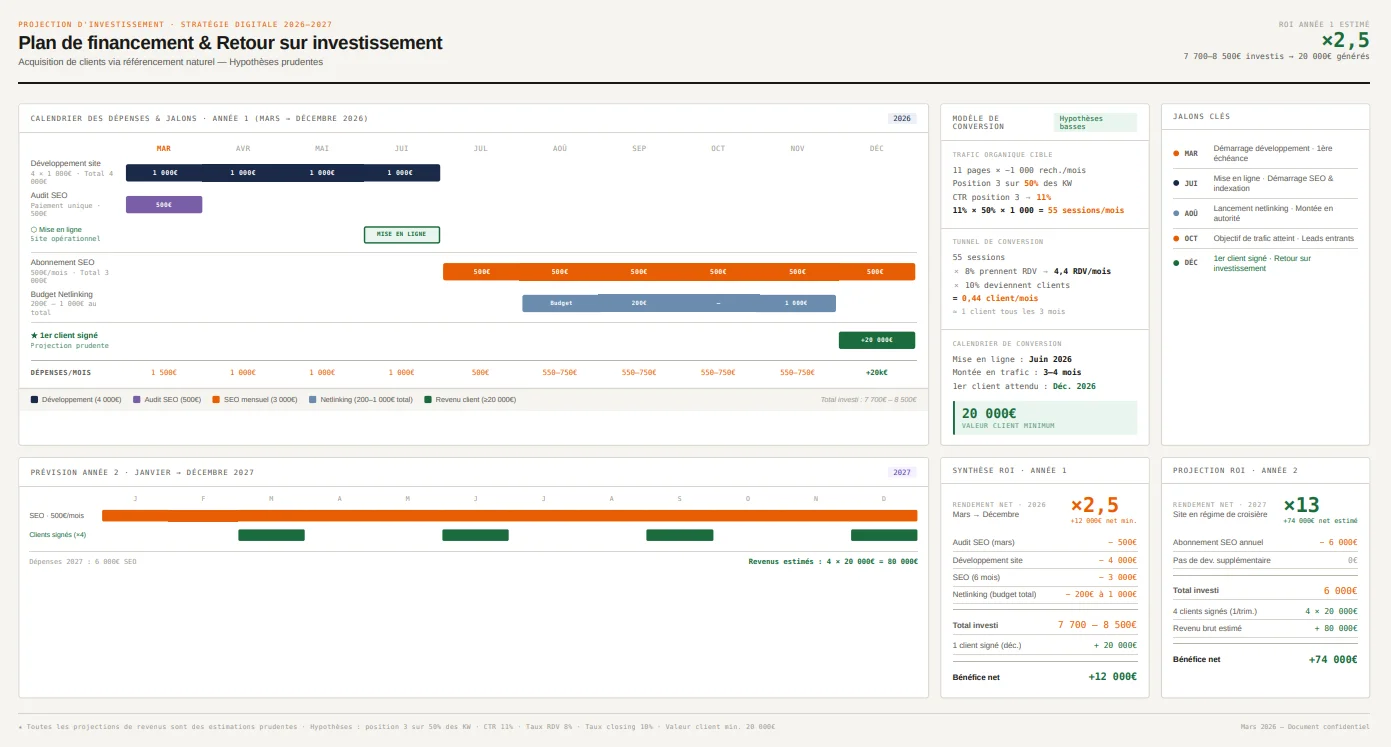Click the Mars 2026 Document confidentiel footer text
The image size is (1391, 747).
click(1305, 727)
